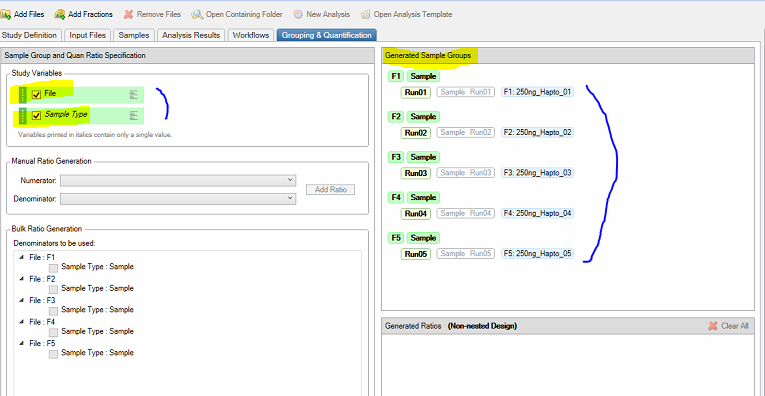Viewport: 765px width, 396px height.
Task: Click the Add Ratio button
Action: pyautogui.click(x=330, y=189)
